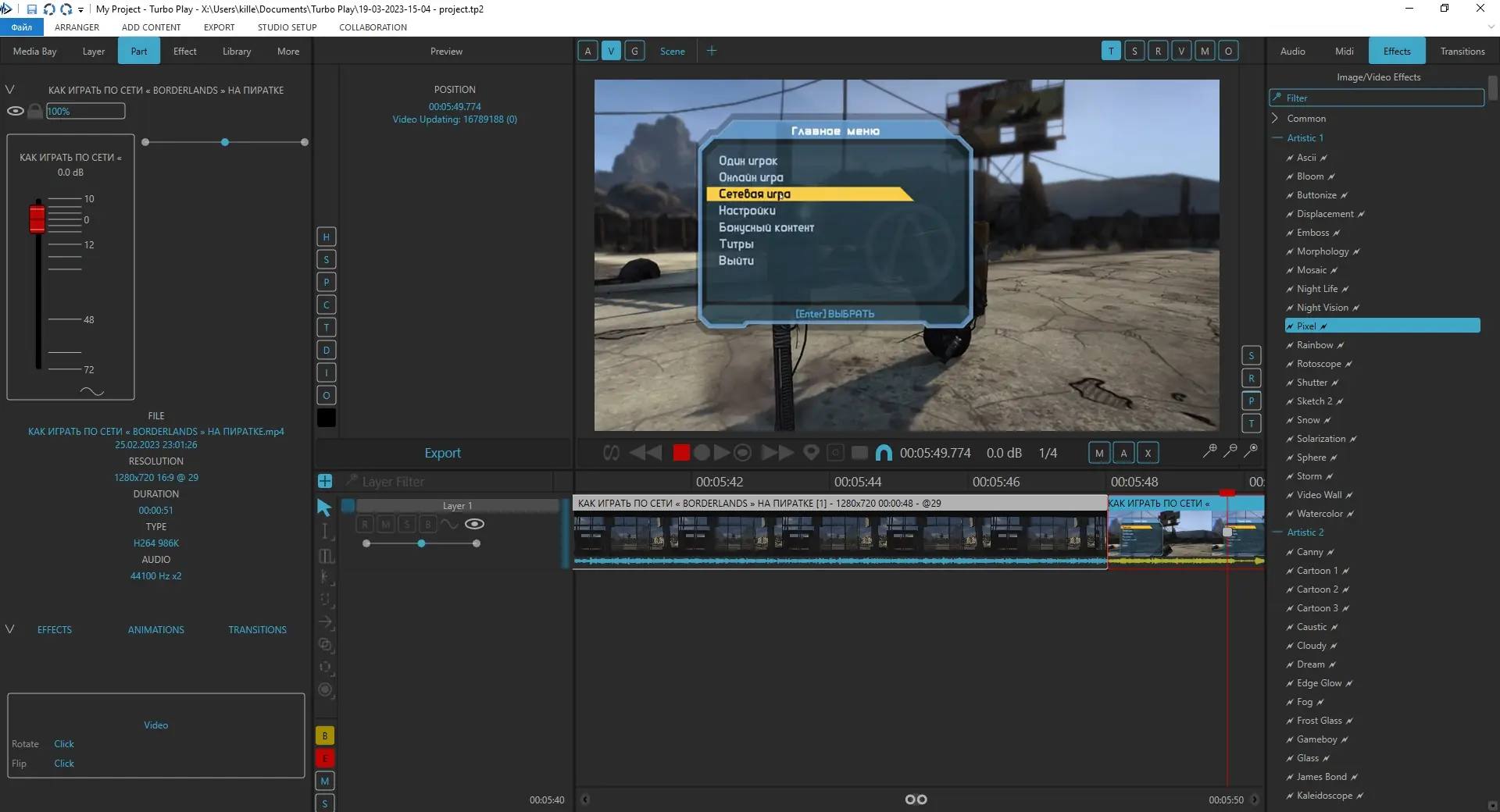Toggle the R record button on Layer 1
1500x812 pixels.
364,524
